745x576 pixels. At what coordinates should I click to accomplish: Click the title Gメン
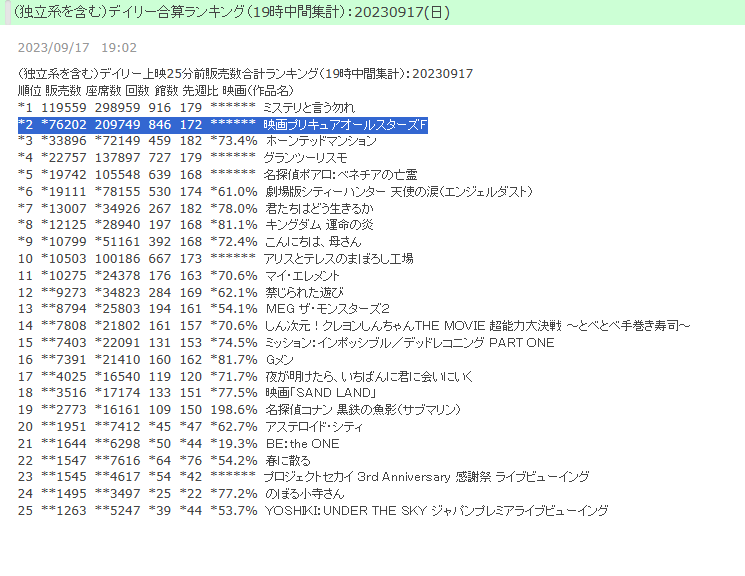279,359
